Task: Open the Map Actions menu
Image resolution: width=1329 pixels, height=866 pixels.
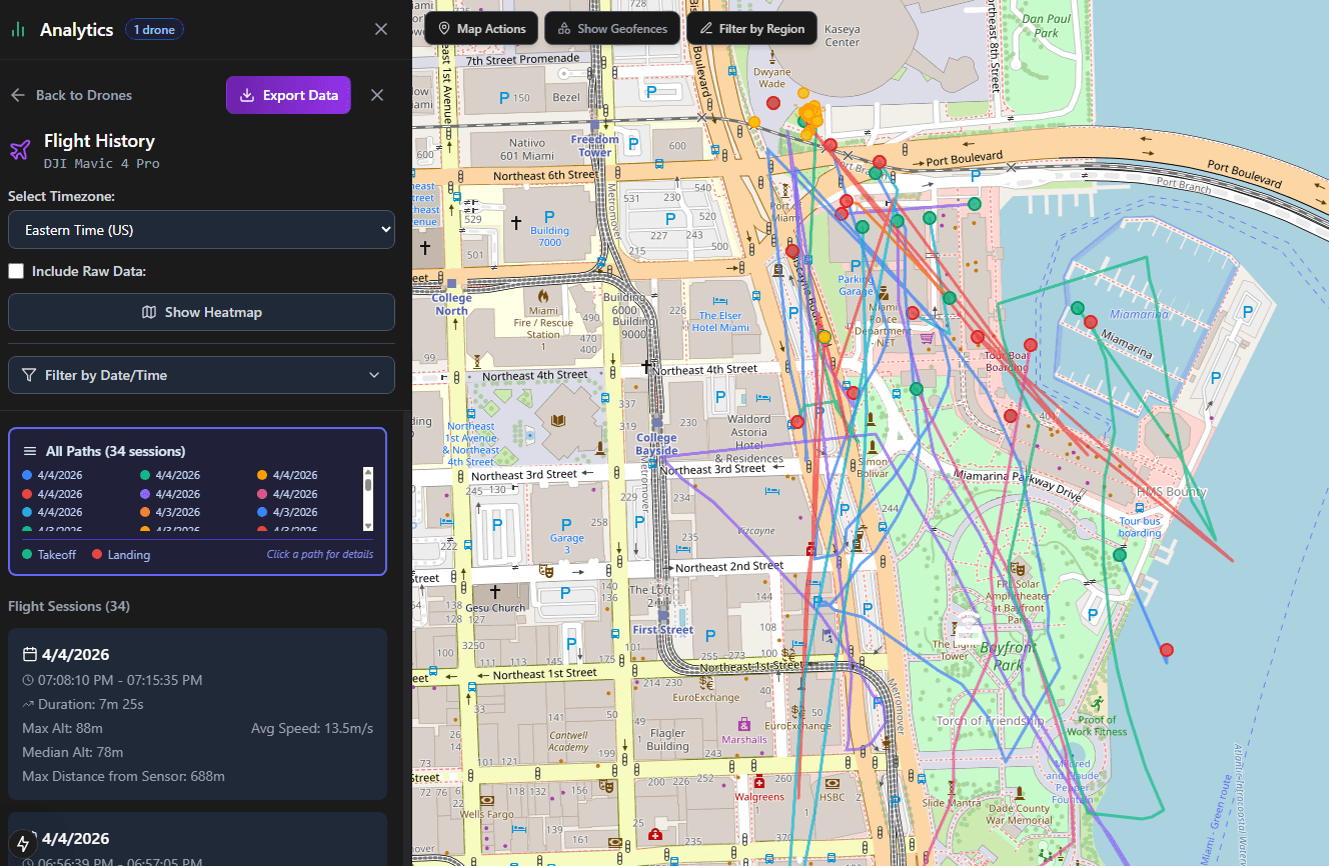Action: coord(482,29)
